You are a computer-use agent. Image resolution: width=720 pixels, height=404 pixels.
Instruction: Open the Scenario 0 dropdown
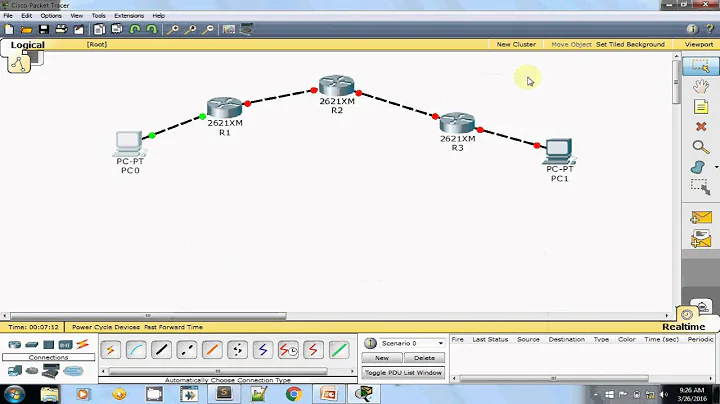[x=412, y=343]
